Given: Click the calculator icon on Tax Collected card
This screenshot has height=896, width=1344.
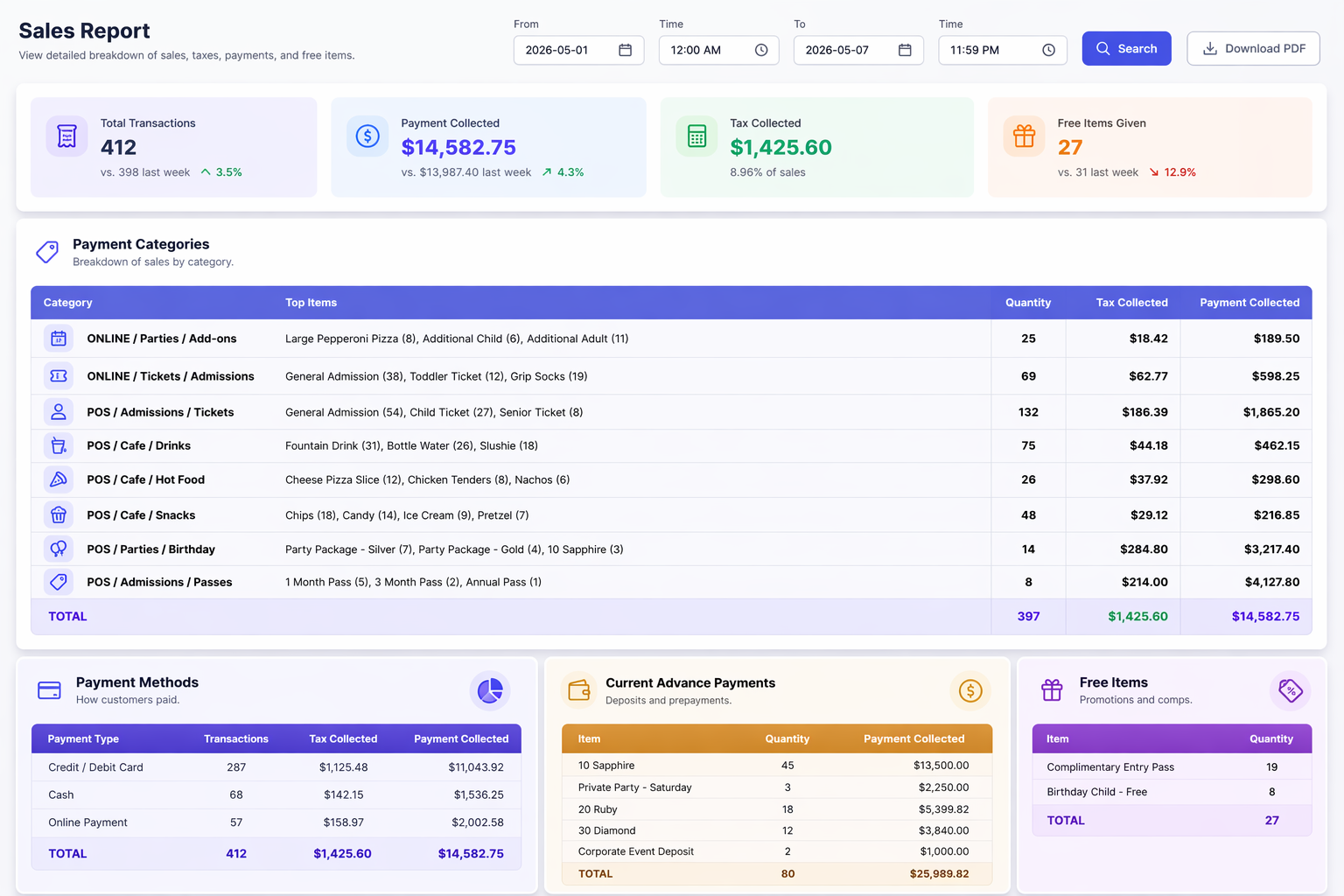Looking at the screenshot, I should [x=696, y=136].
